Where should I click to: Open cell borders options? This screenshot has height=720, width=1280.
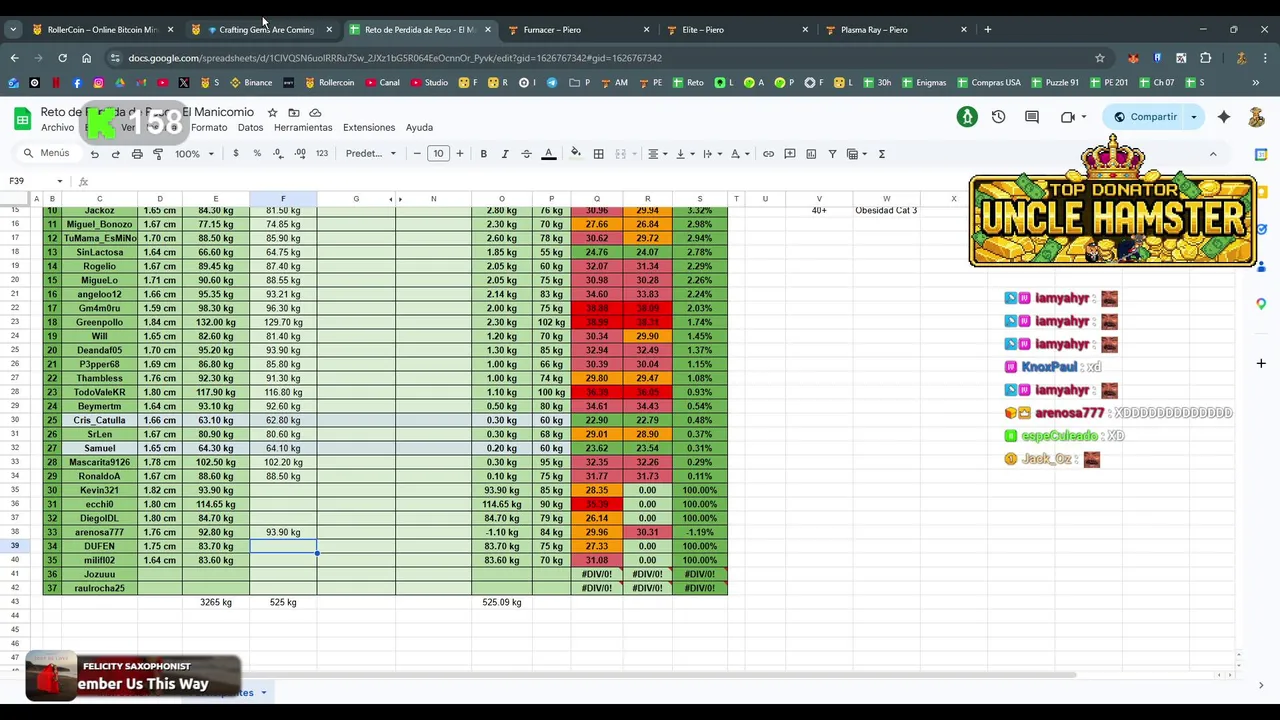click(x=599, y=154)
